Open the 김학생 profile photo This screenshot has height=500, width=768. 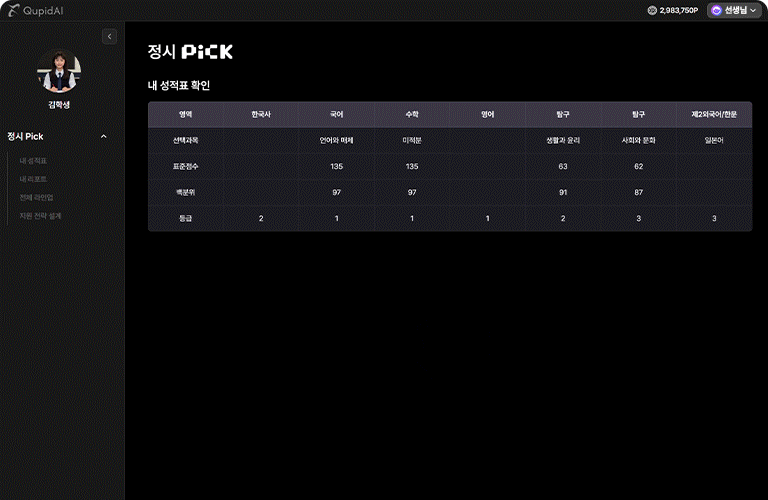(59, 71)
